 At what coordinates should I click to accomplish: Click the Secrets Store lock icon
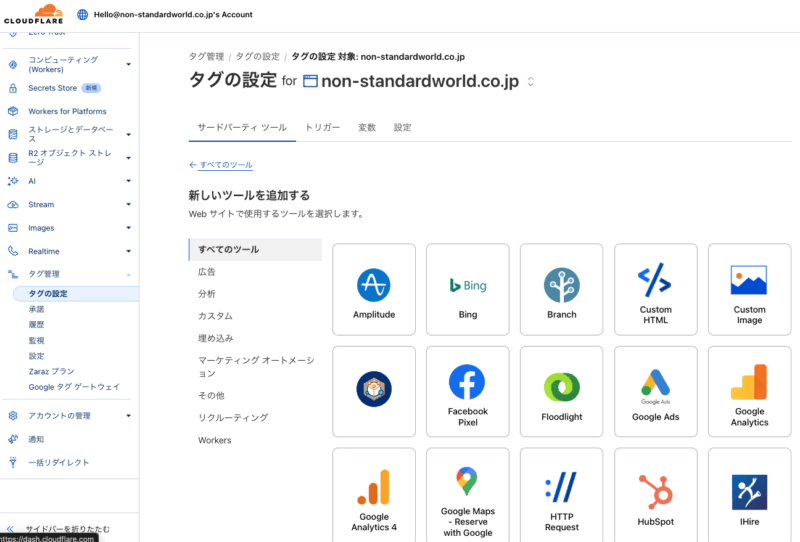[13, 88]
